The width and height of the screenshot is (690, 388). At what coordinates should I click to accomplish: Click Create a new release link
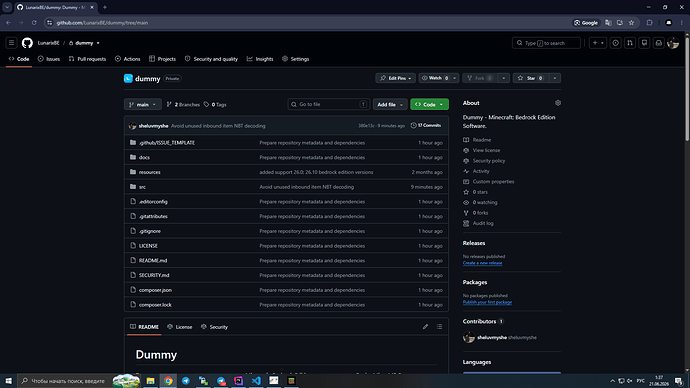[x=482, y=263]
